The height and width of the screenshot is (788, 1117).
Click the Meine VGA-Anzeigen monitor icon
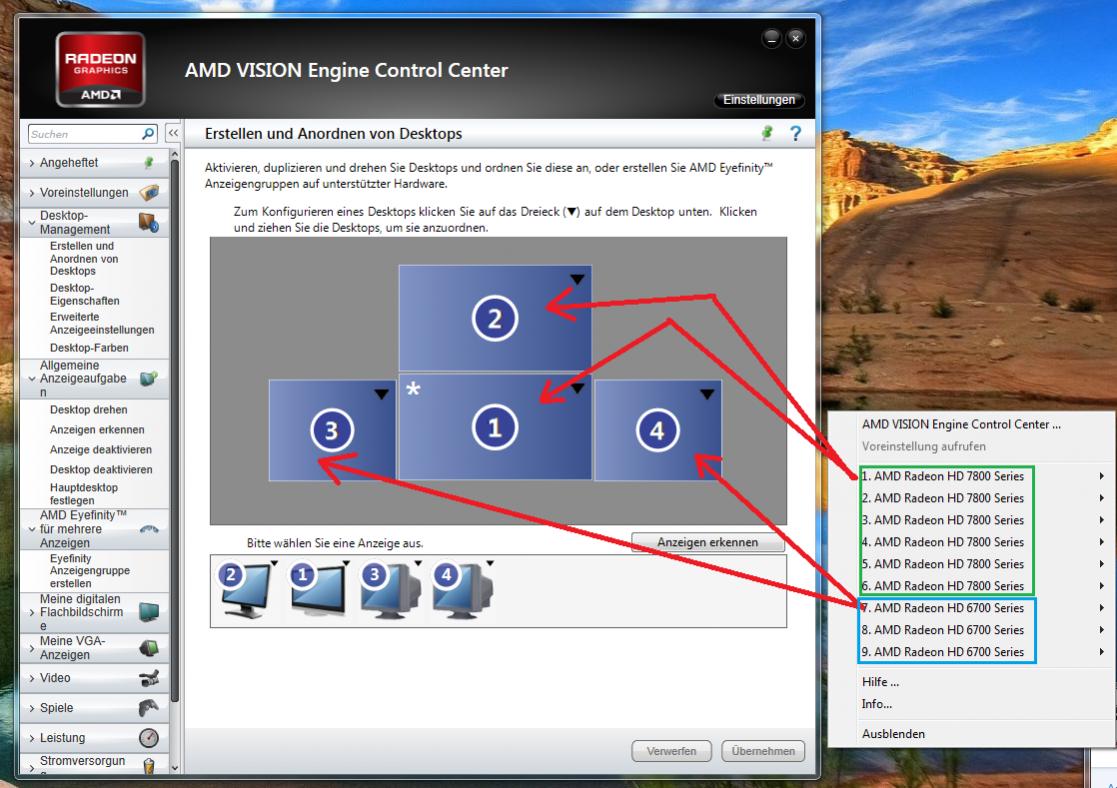[149, 648]
